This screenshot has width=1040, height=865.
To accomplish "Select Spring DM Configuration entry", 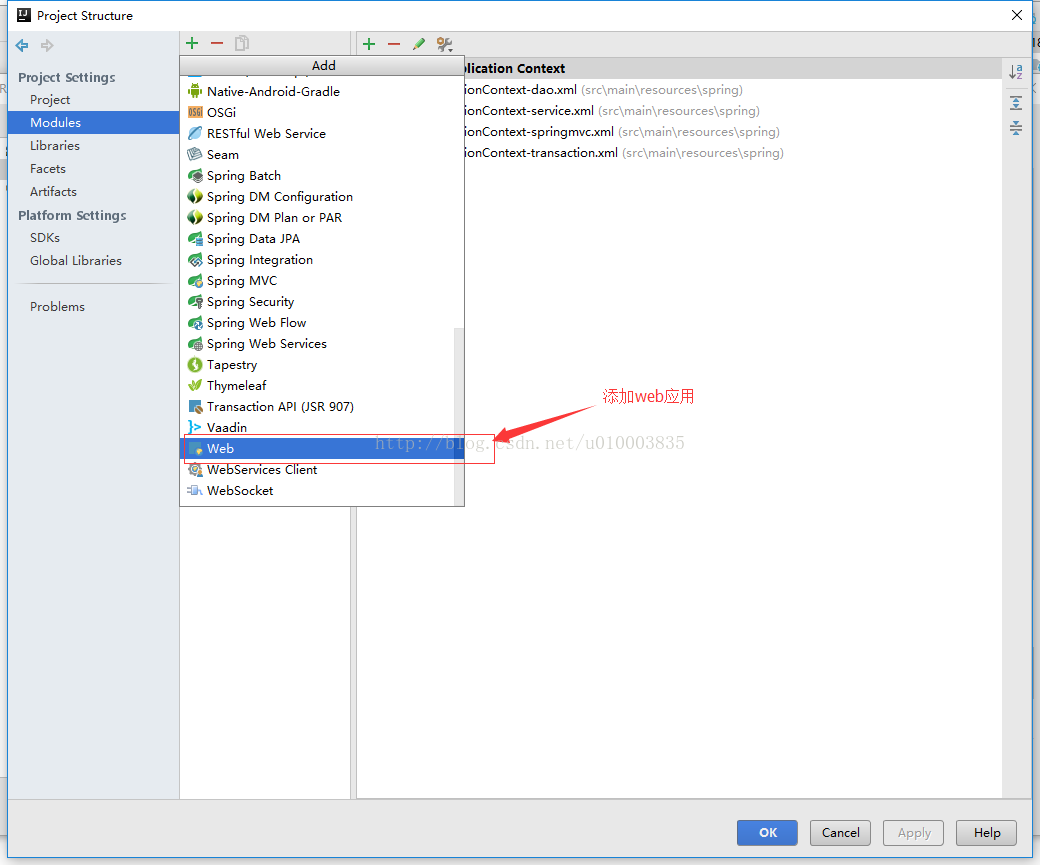I will pos(322,196).
